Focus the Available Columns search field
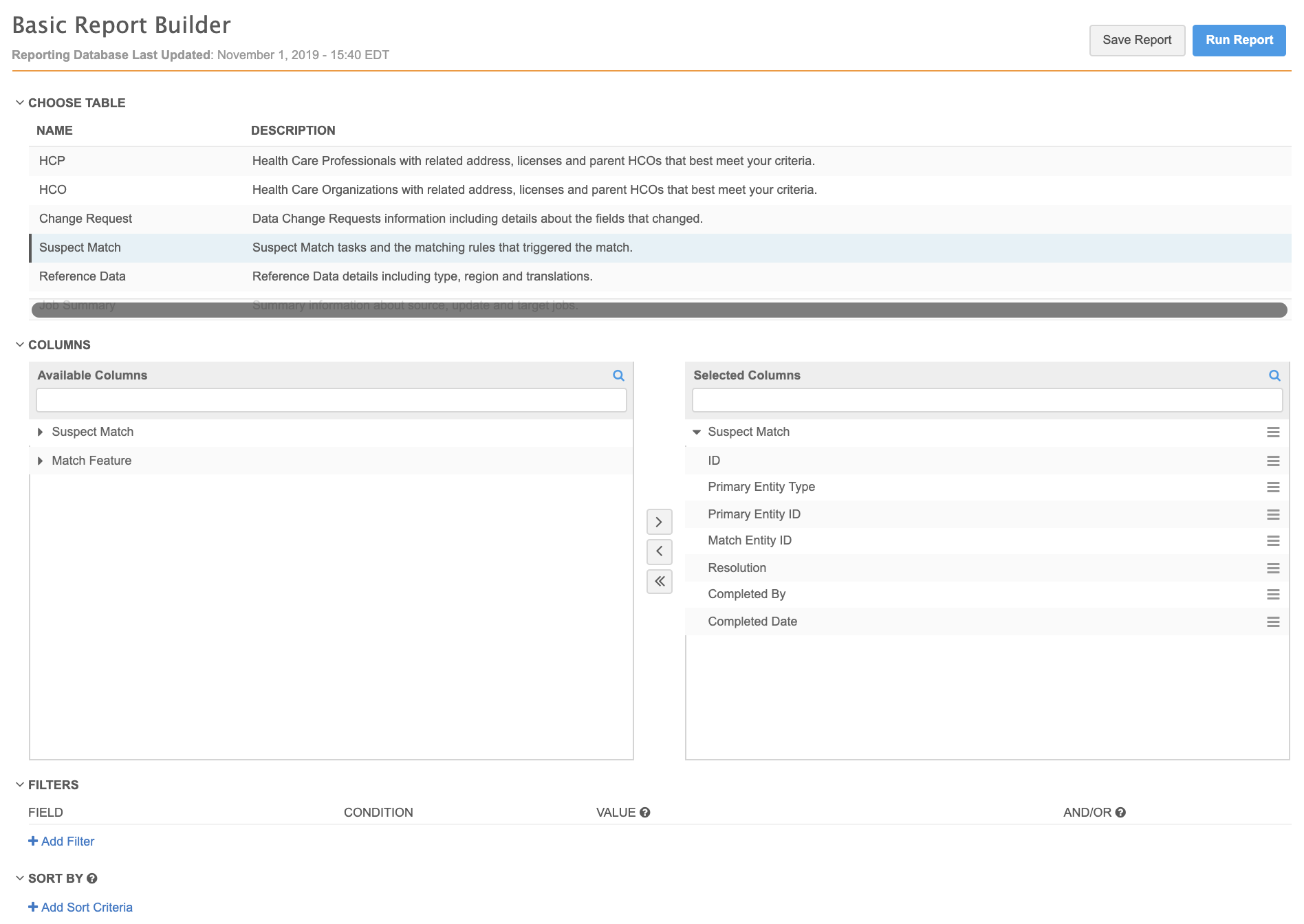 [x=331, y=400]
